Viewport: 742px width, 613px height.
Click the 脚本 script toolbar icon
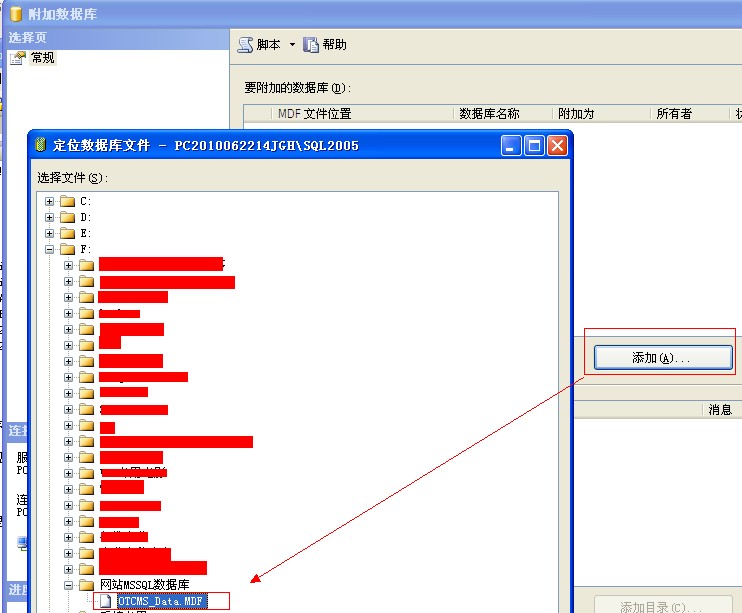pos(245,45)
